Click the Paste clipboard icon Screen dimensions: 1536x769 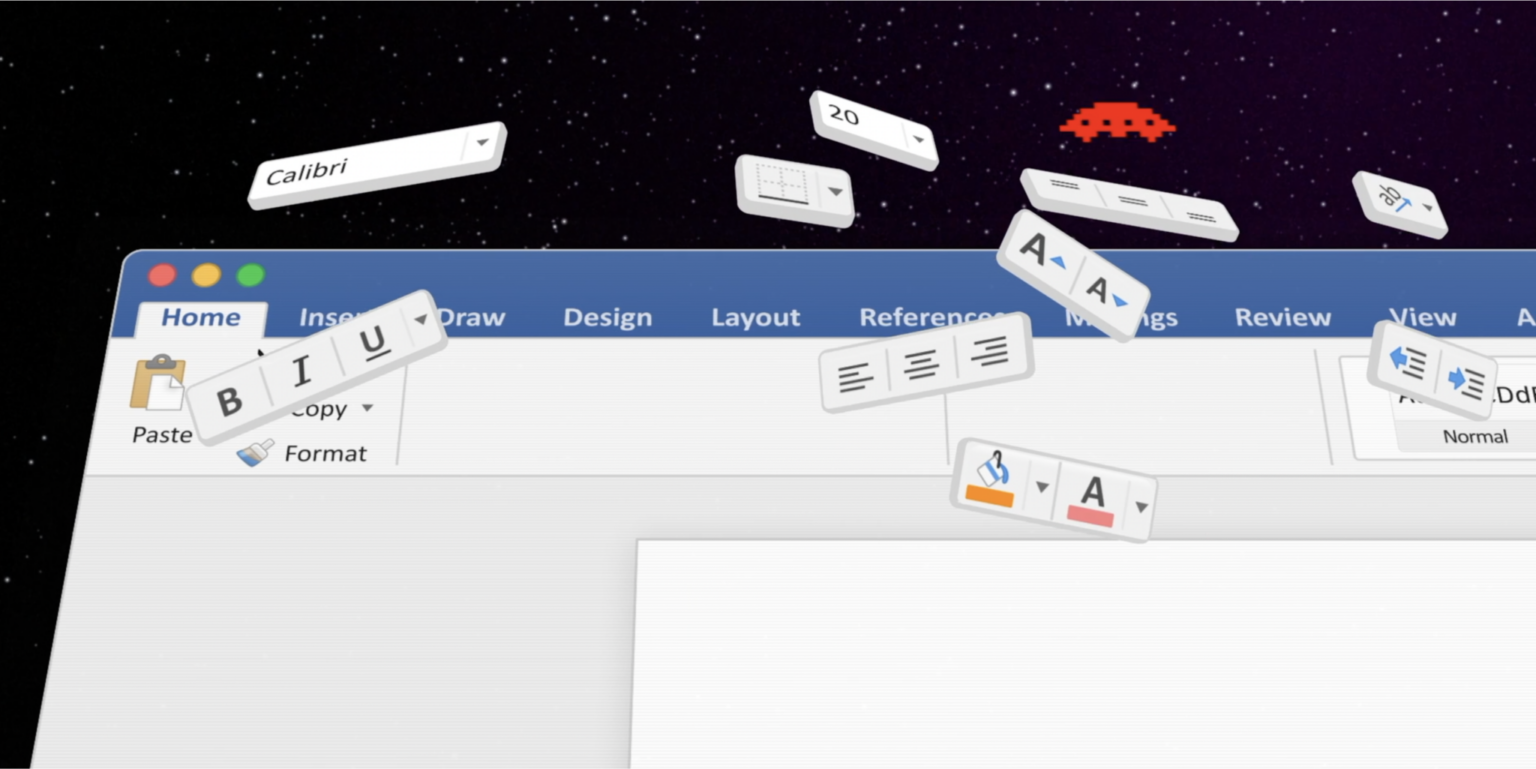158,383
